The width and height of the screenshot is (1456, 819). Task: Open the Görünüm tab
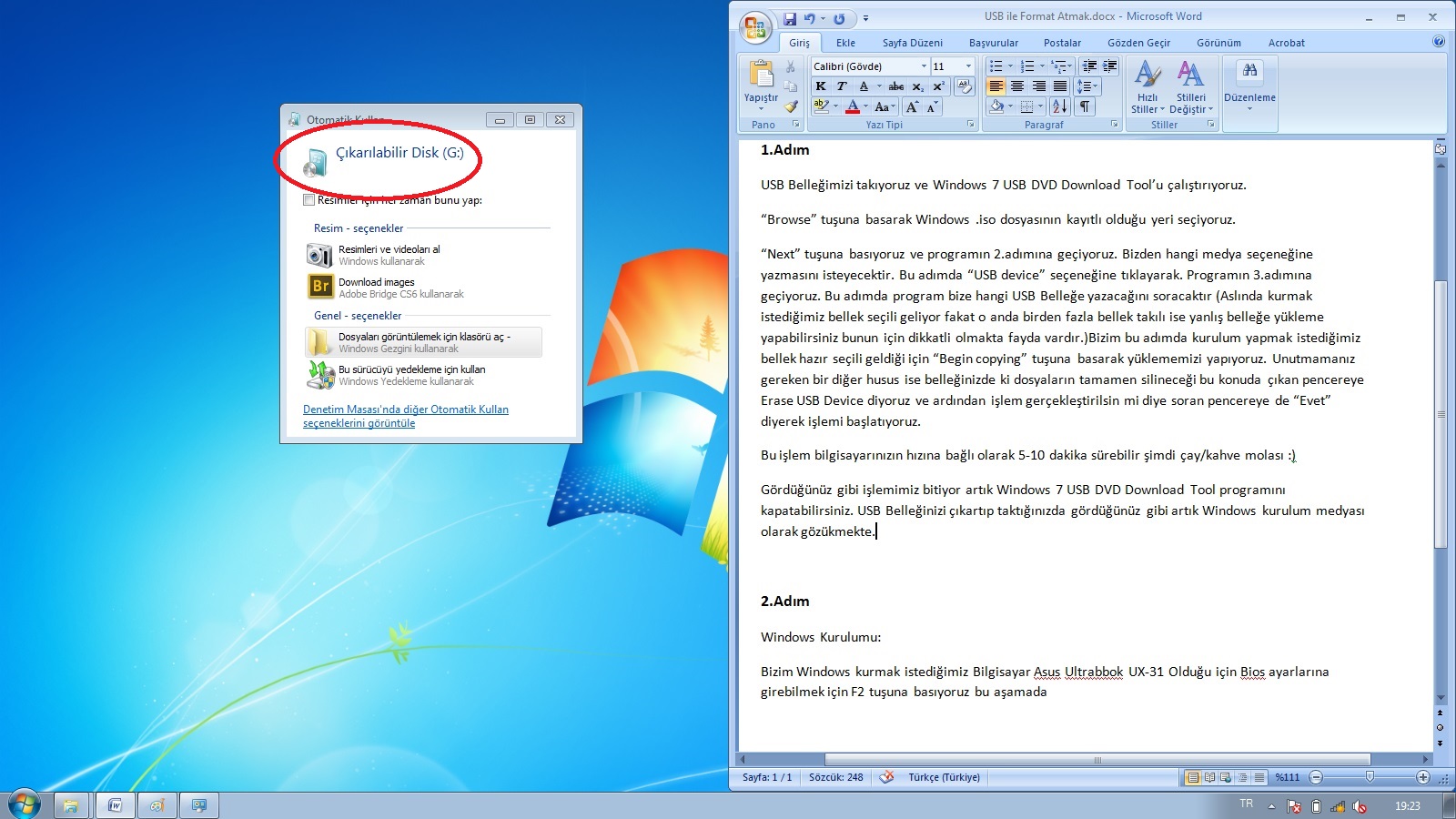(x=1218, y=43)
